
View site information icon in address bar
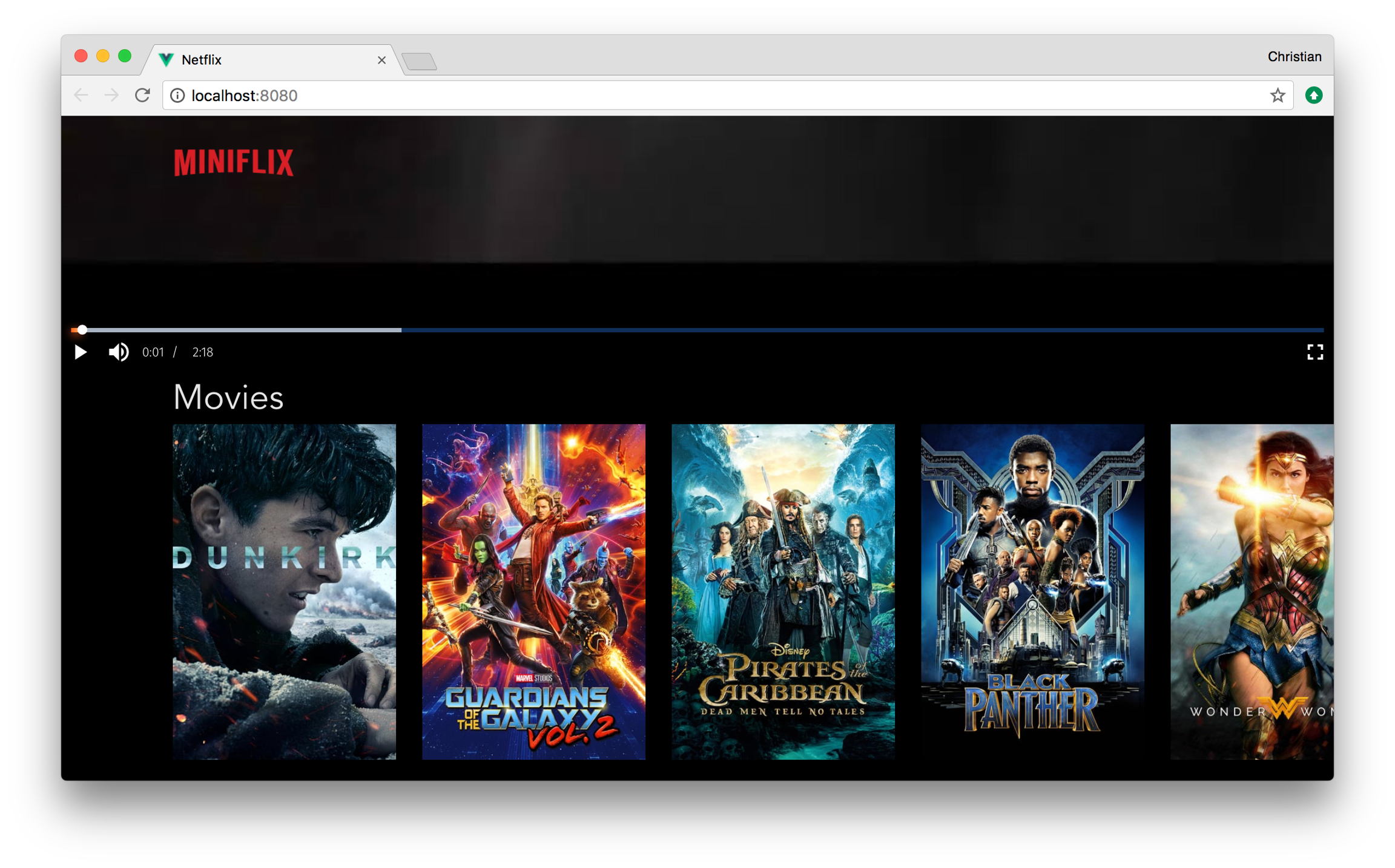pyautogui.click(x=177, y=96)
